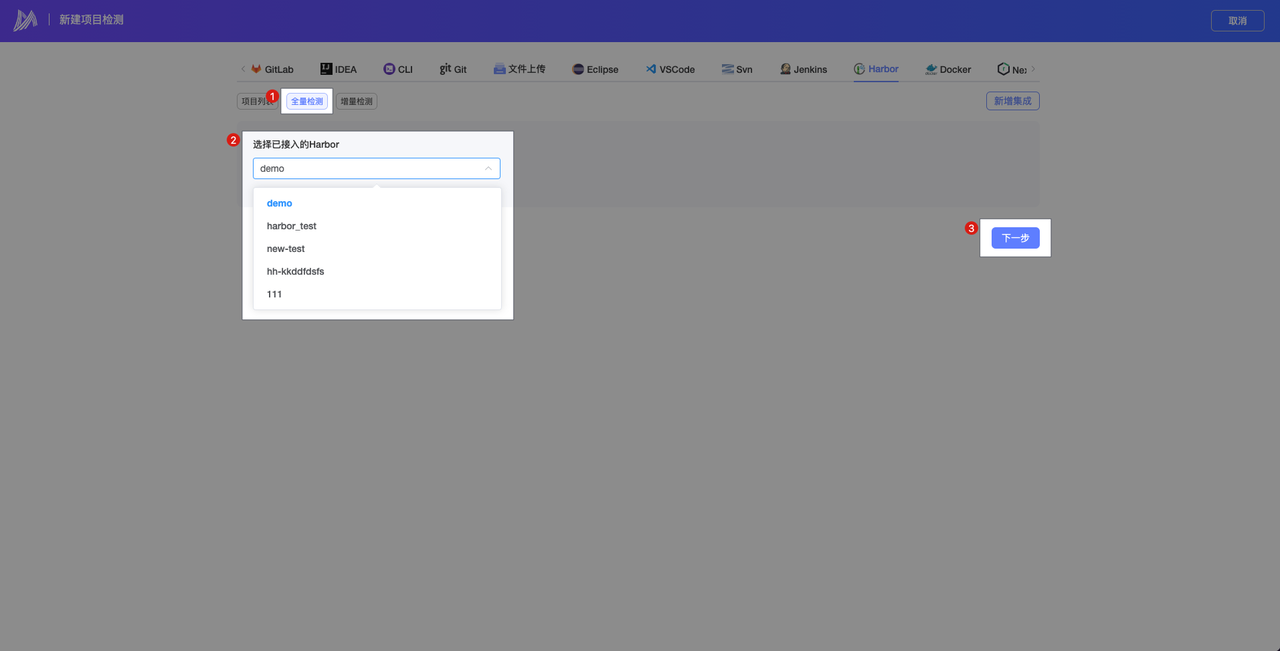Switch to 项目列表 view
The image size is (1280, 651).
point(255,101)
